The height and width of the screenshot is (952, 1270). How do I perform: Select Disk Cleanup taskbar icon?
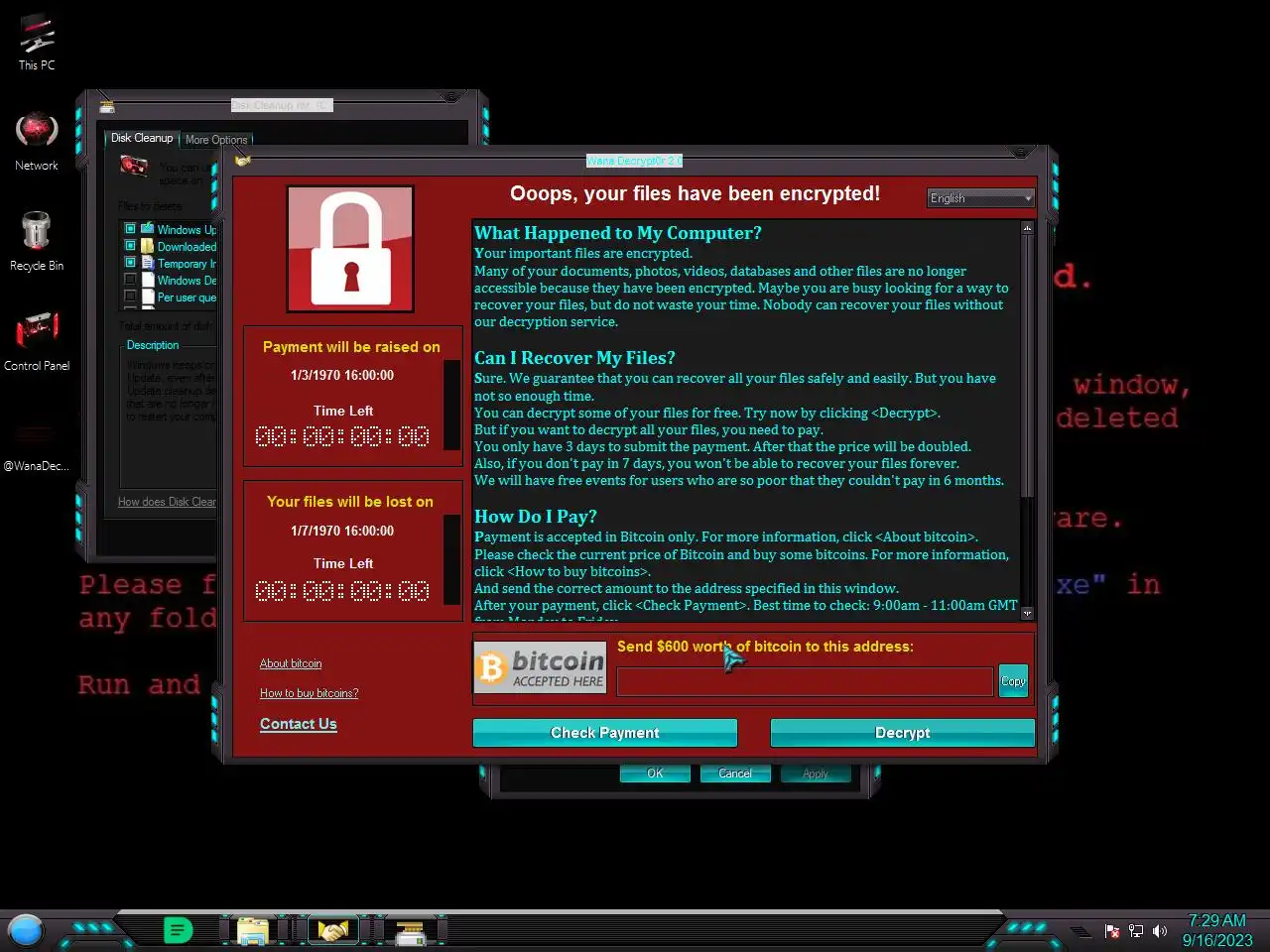410,931
